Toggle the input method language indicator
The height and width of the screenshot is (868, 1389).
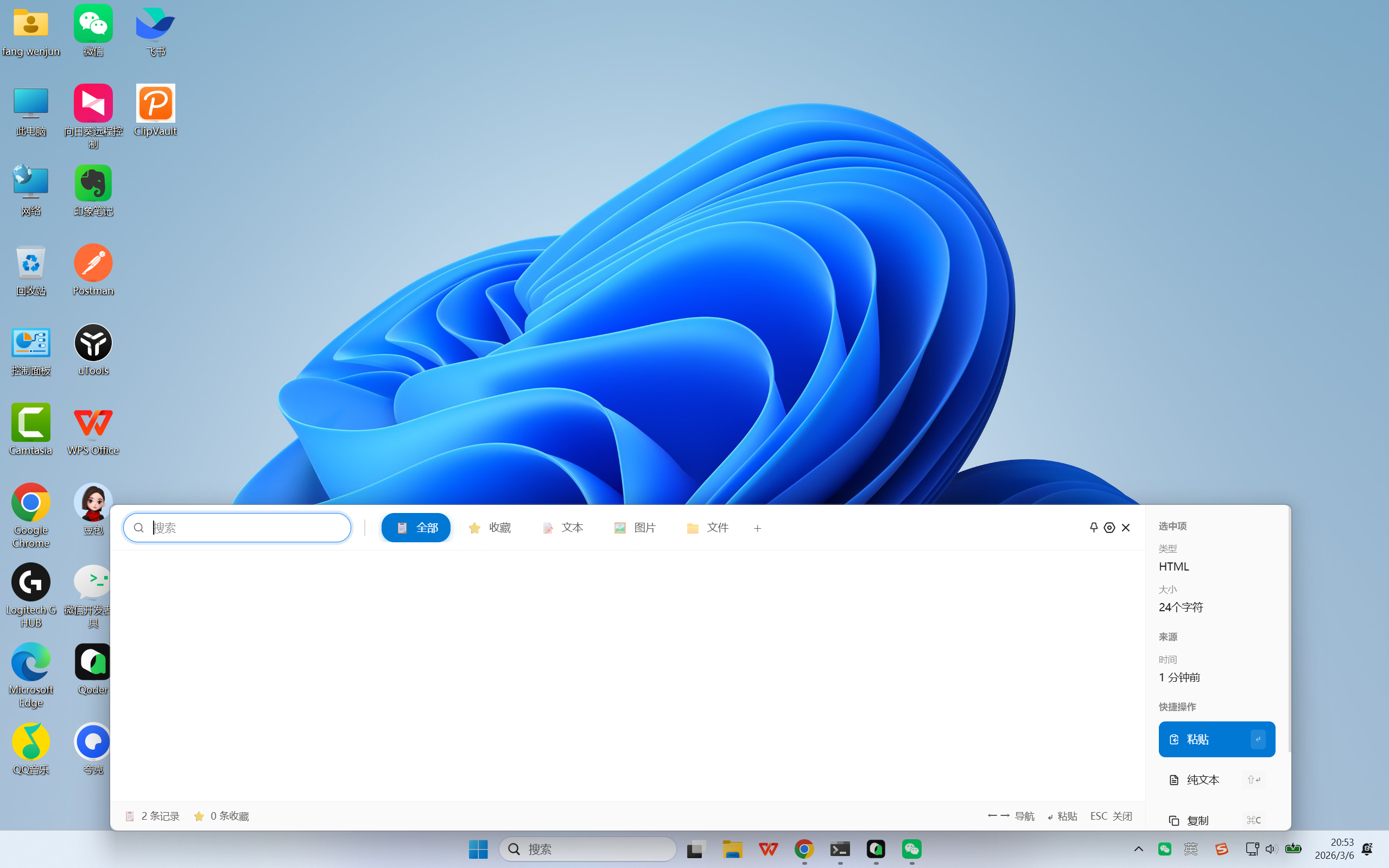click(1190, 848)
